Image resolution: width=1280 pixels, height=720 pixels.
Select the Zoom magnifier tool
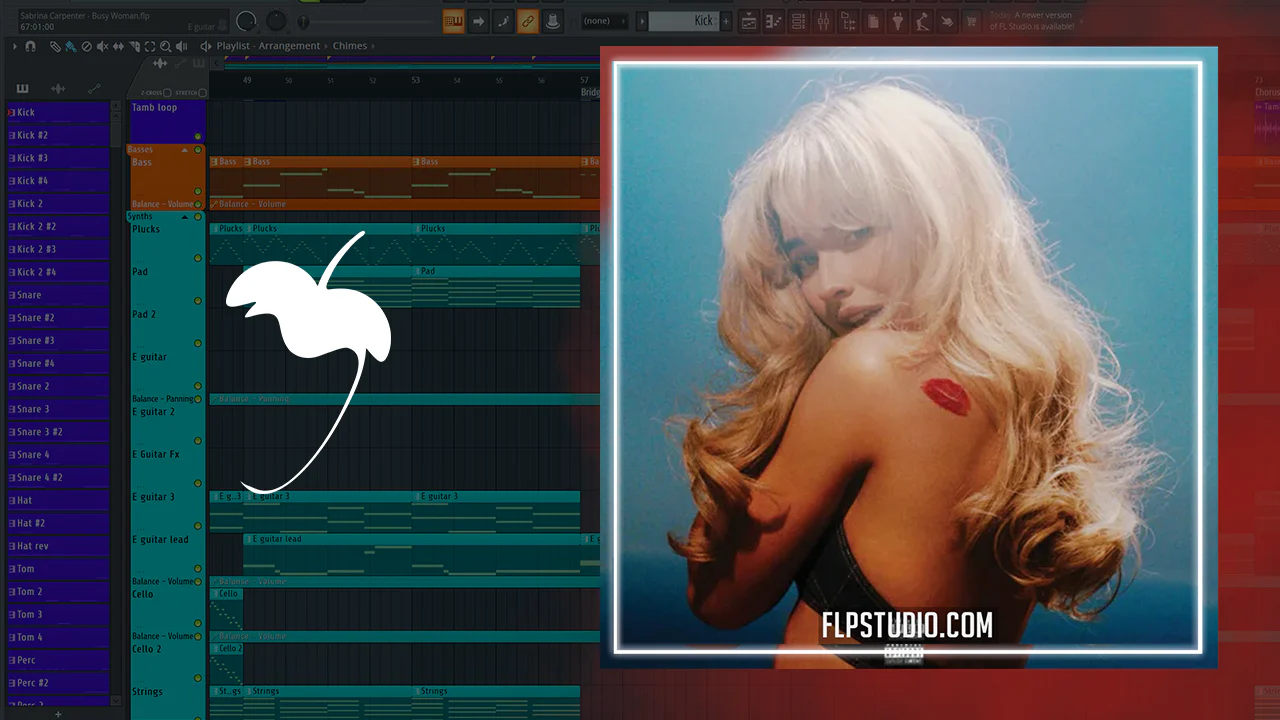pos(165,46)
